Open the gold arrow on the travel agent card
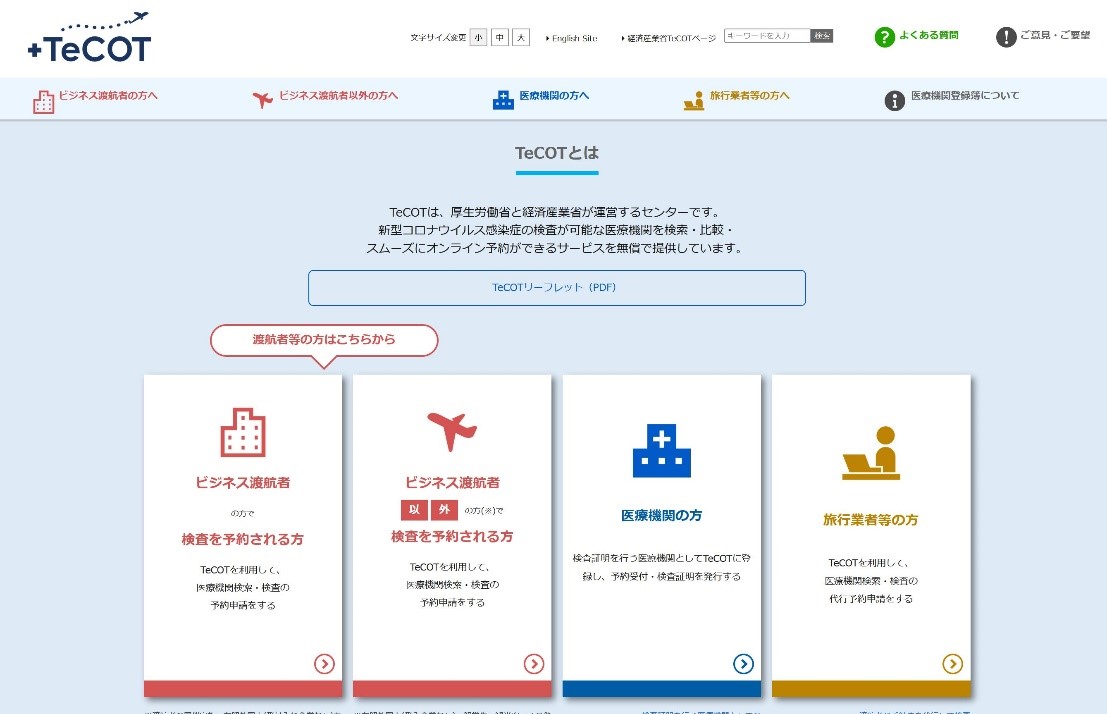The height and width of the screenshot is (714, 1107). point(952,663)
